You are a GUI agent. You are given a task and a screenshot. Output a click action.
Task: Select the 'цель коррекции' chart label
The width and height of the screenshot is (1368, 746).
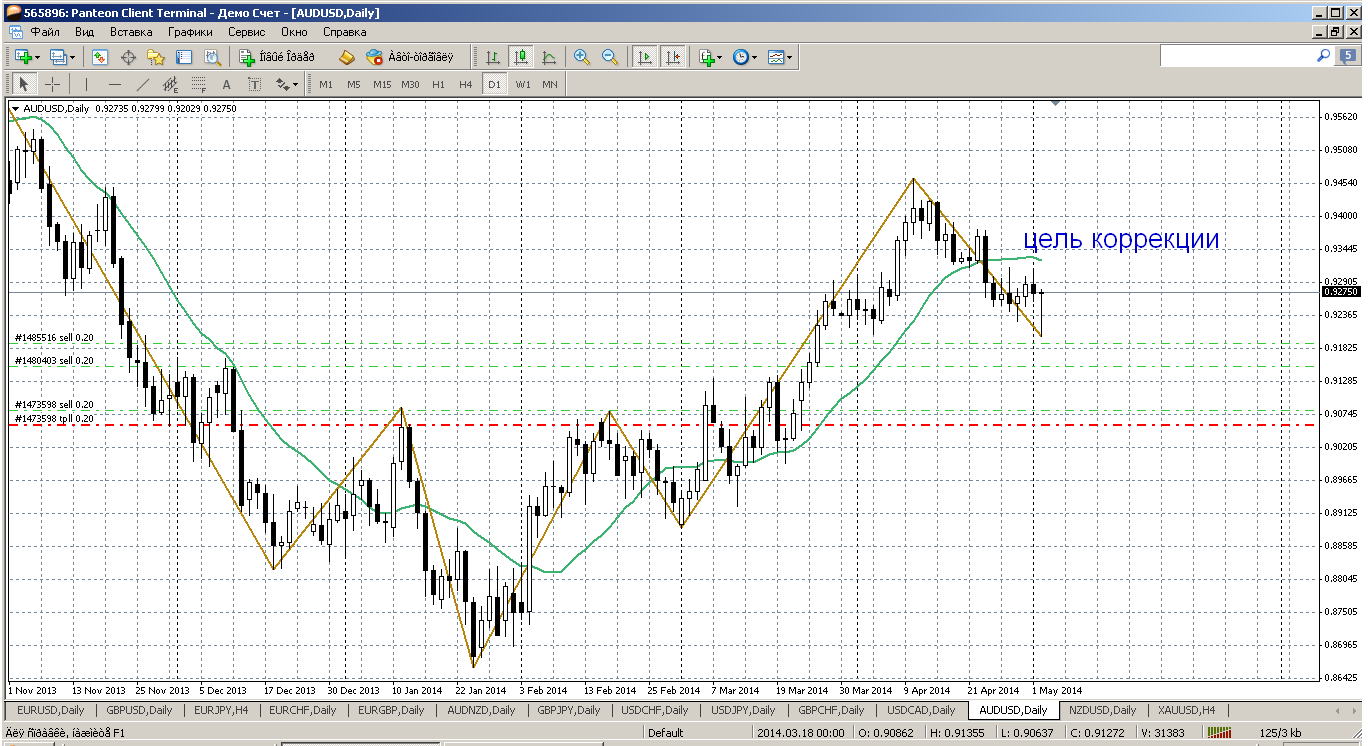[1121, 240]
